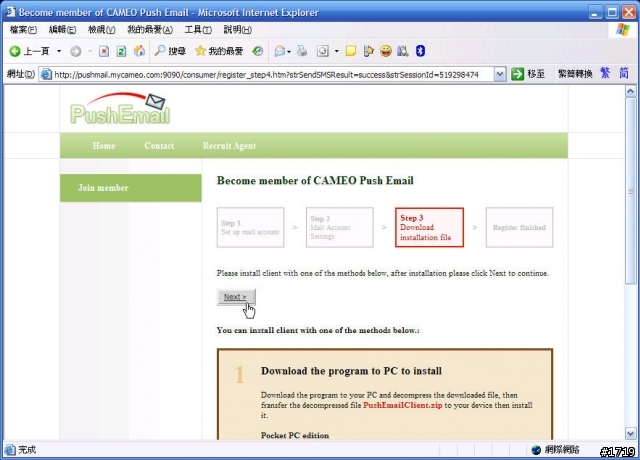Image resolution: width=640 pixels, height=460 pixels.
Task: Click the 搜尋 search toolbar label
Action: tap(177, 51)
